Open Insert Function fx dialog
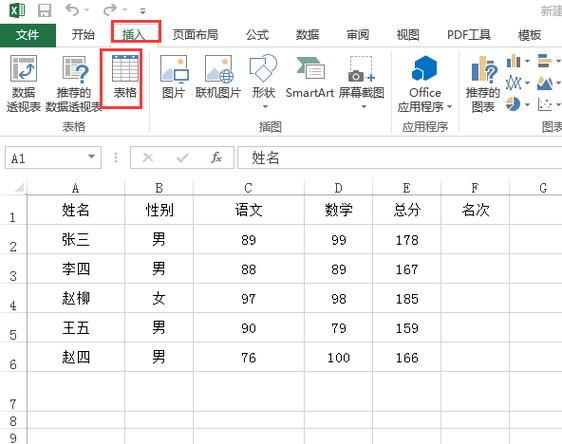Screen dimensions: 562x444 (x=216, y=157)
